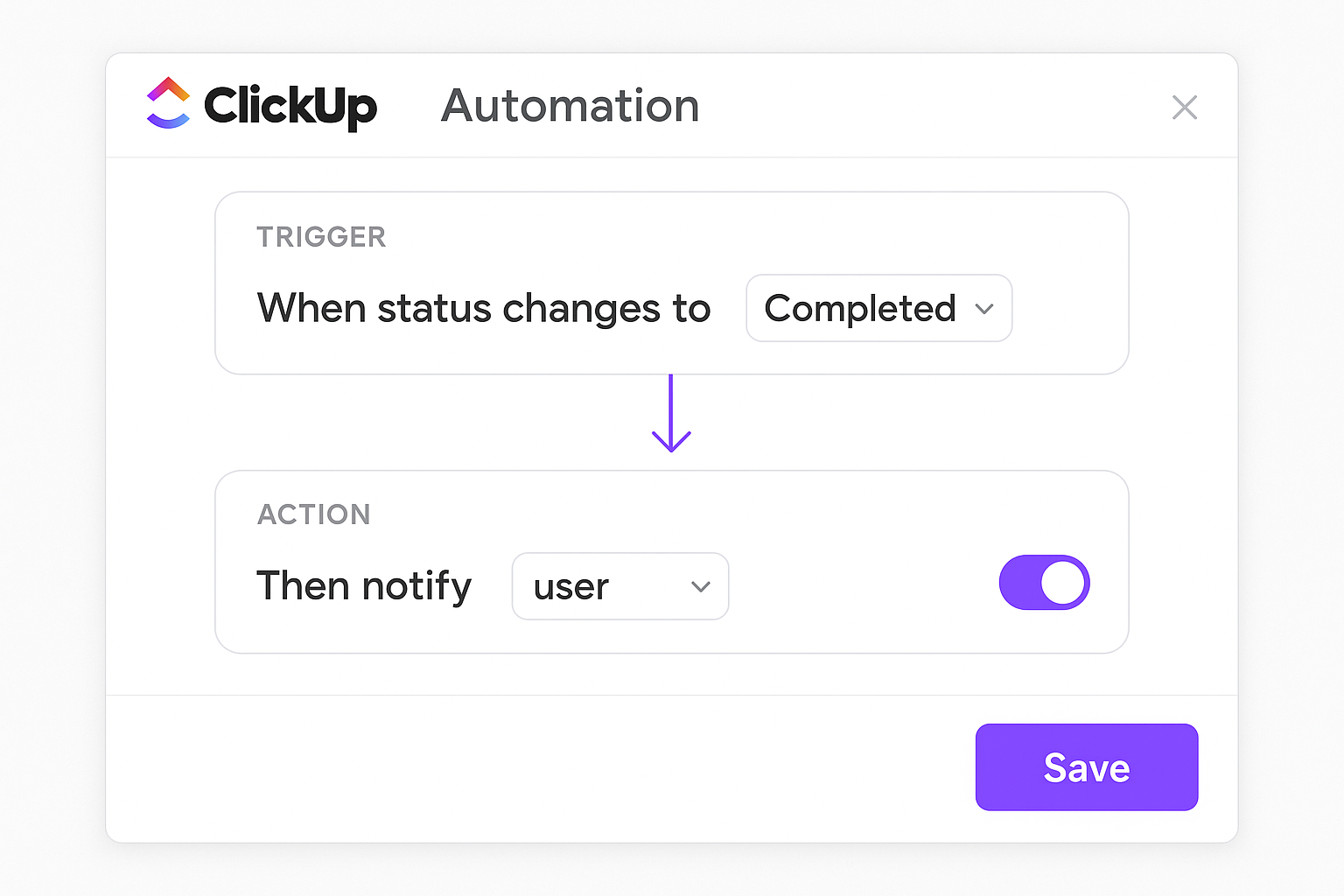Image resolution: width=1344 pixels, height=896 pixels.
Task: Open the Completed status dropdown
Action: [878, 308]
